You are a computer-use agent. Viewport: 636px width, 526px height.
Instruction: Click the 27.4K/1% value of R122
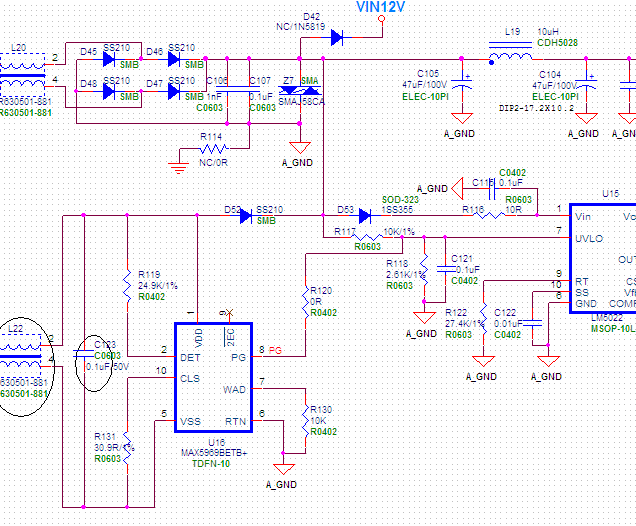(x=465, y=323)
